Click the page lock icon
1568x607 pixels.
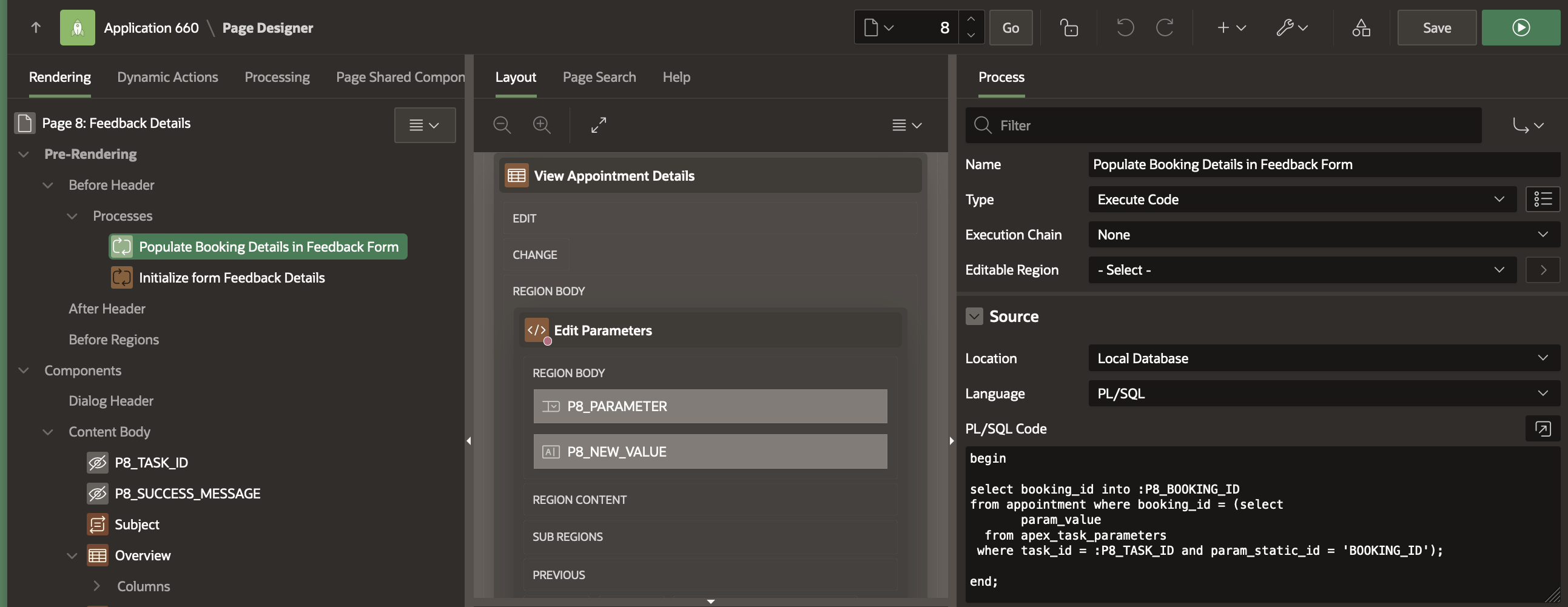coord(1069,27)
